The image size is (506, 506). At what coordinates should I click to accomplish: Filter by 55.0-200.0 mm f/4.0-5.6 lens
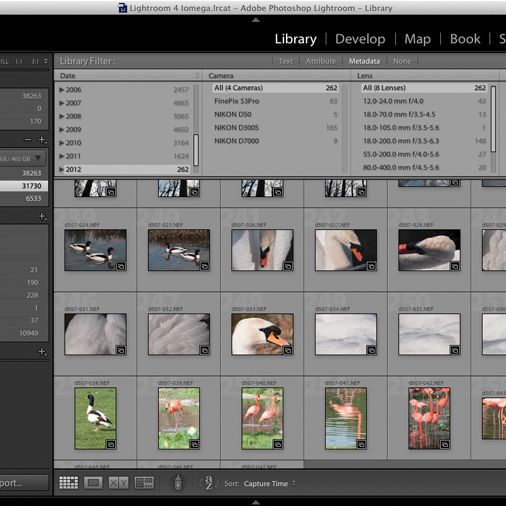tap(424, 154)
